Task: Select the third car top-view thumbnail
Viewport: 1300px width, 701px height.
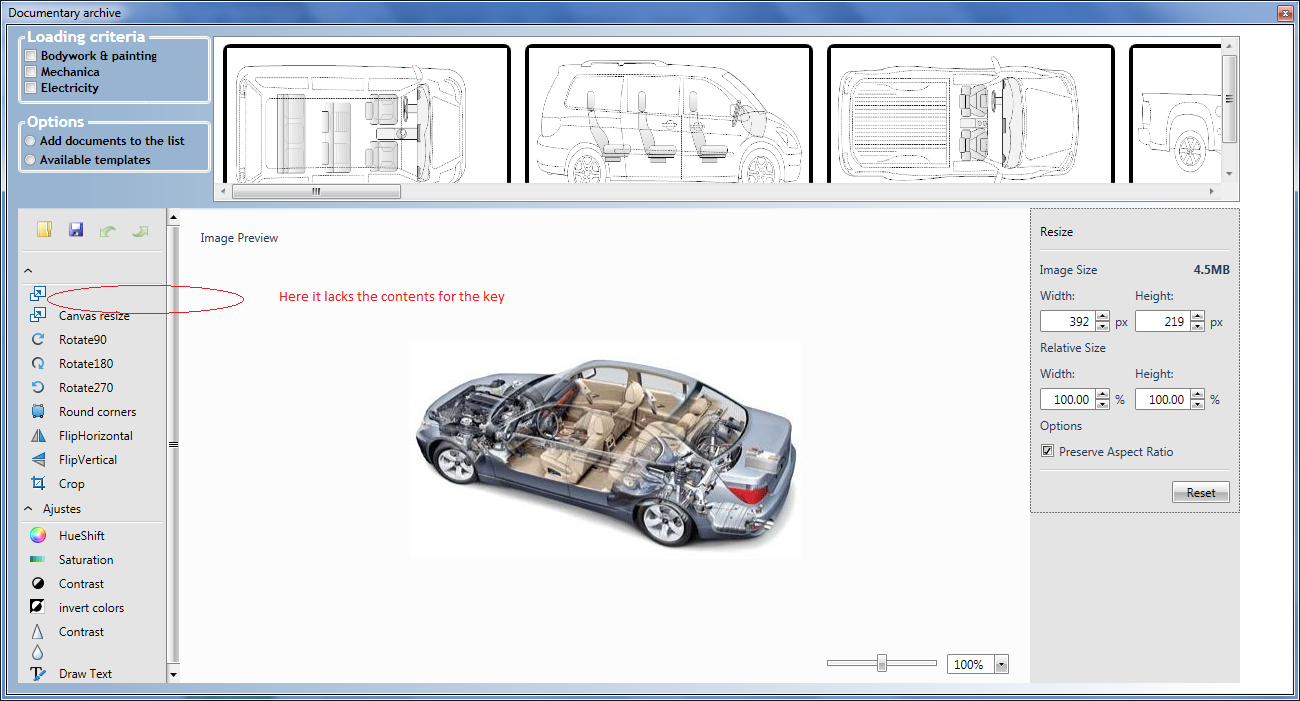Action: [x=971, y=114]
